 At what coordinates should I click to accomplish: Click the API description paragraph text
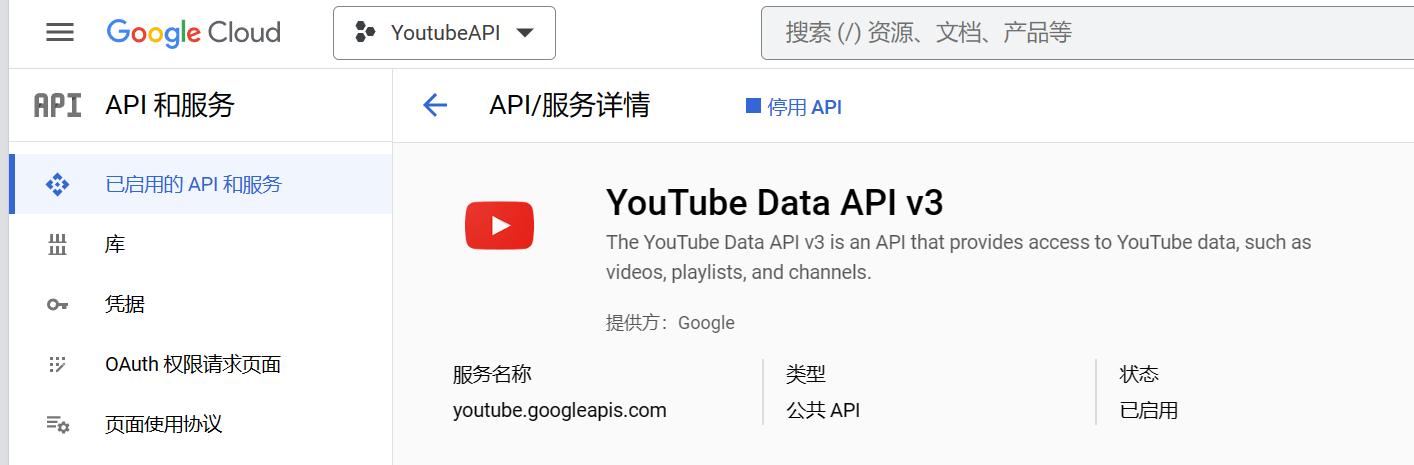point(958,257)
